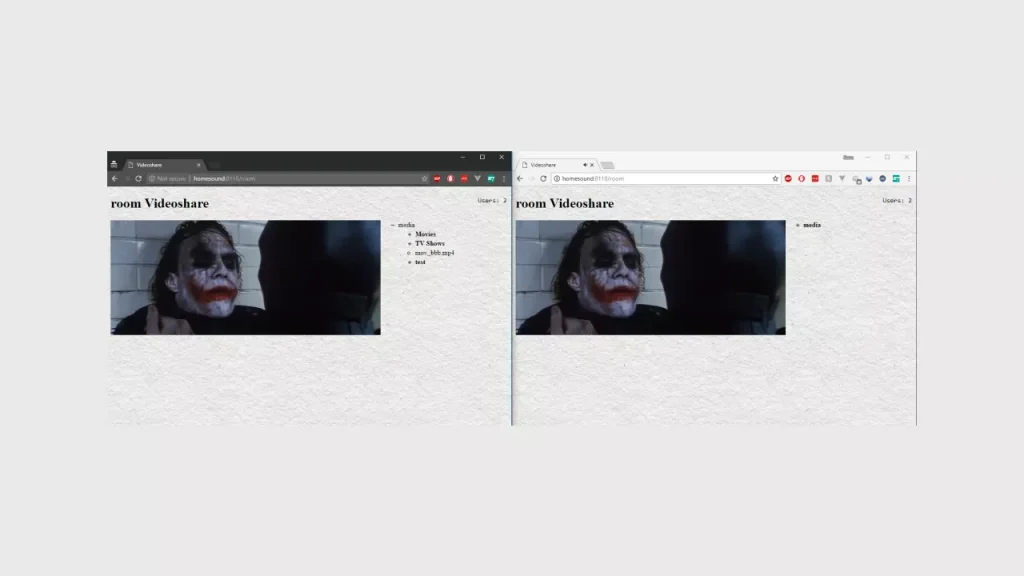Image resolution: width=1024 pixels, height=576 pixels.
Task: Click red ABP-style extension in light window
Action: click(788, 178)
